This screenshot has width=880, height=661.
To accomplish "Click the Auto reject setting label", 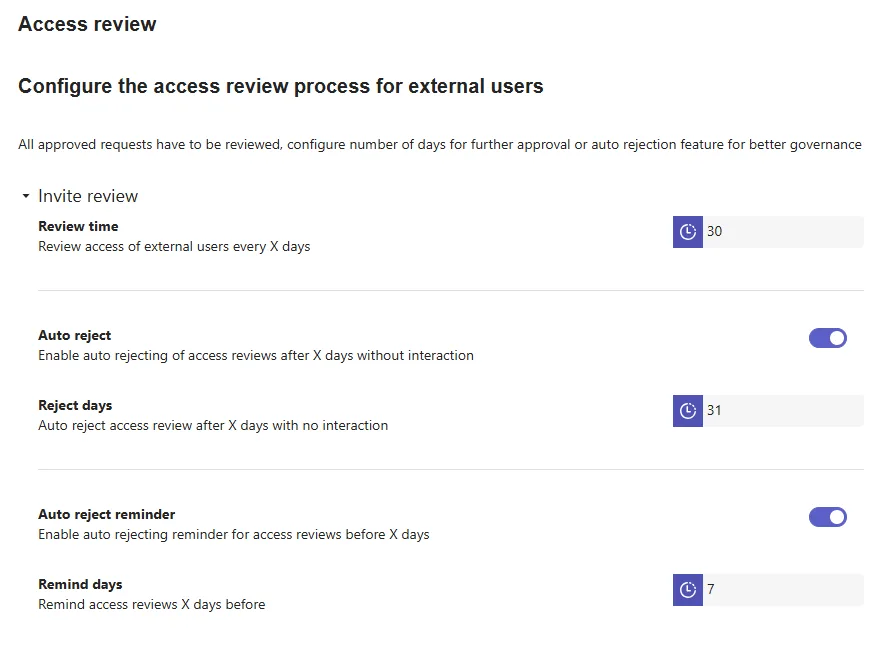I will (x=75, y=335).
